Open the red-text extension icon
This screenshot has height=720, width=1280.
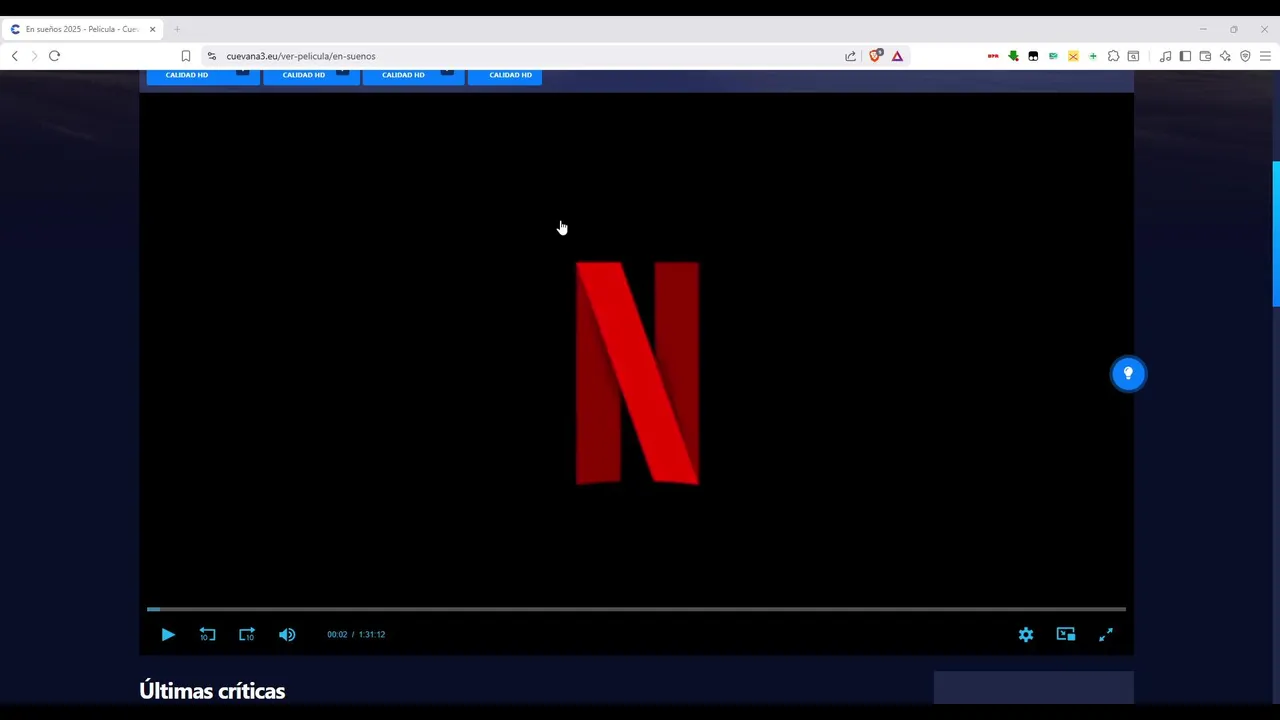point(993,56)
